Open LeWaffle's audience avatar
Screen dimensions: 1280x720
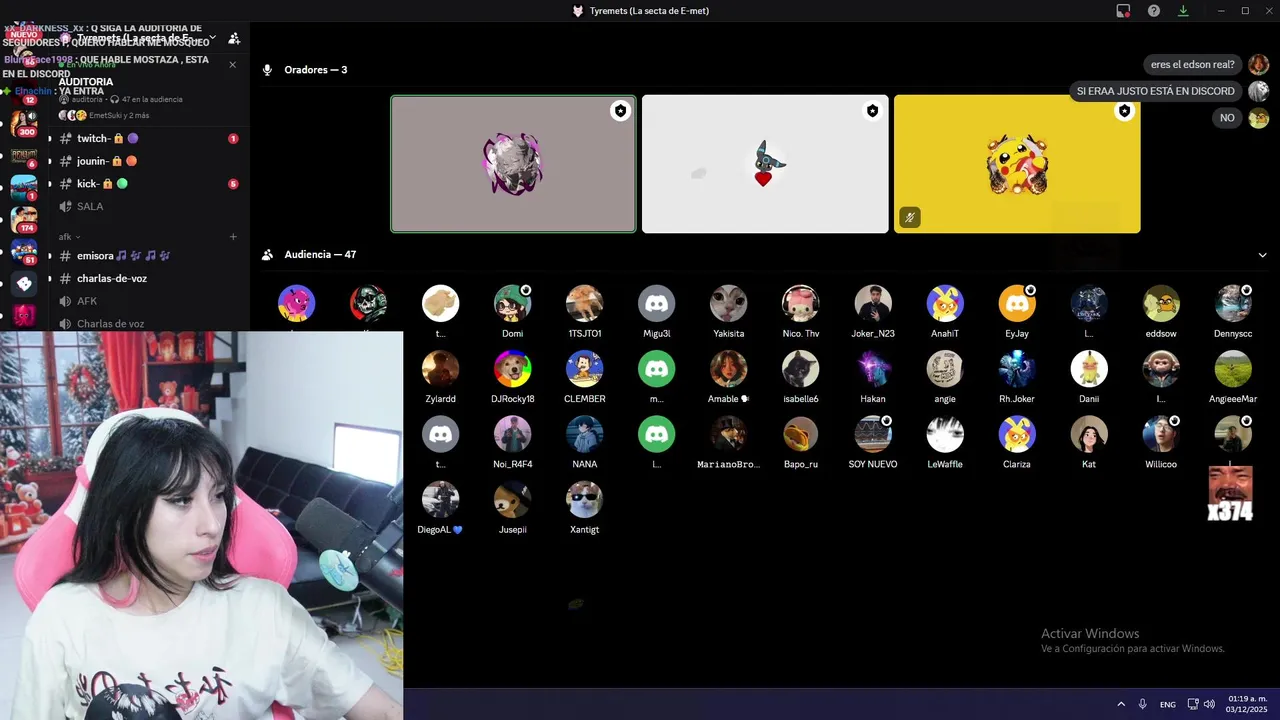click(x=944, y=435)
